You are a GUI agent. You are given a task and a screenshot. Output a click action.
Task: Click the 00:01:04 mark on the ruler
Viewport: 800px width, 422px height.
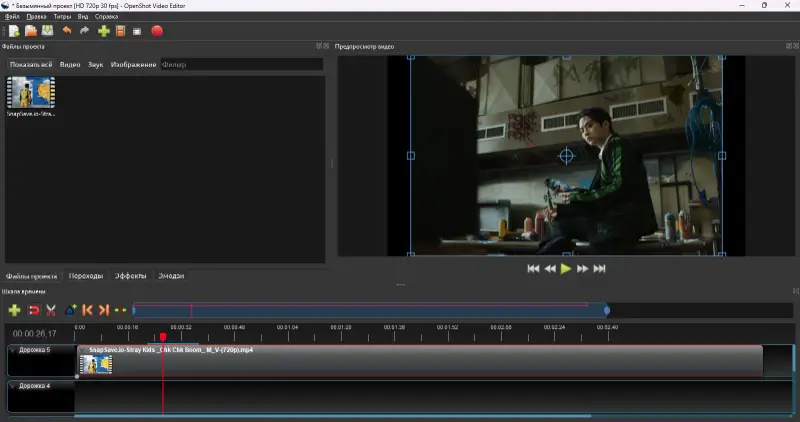coord(288,327)
